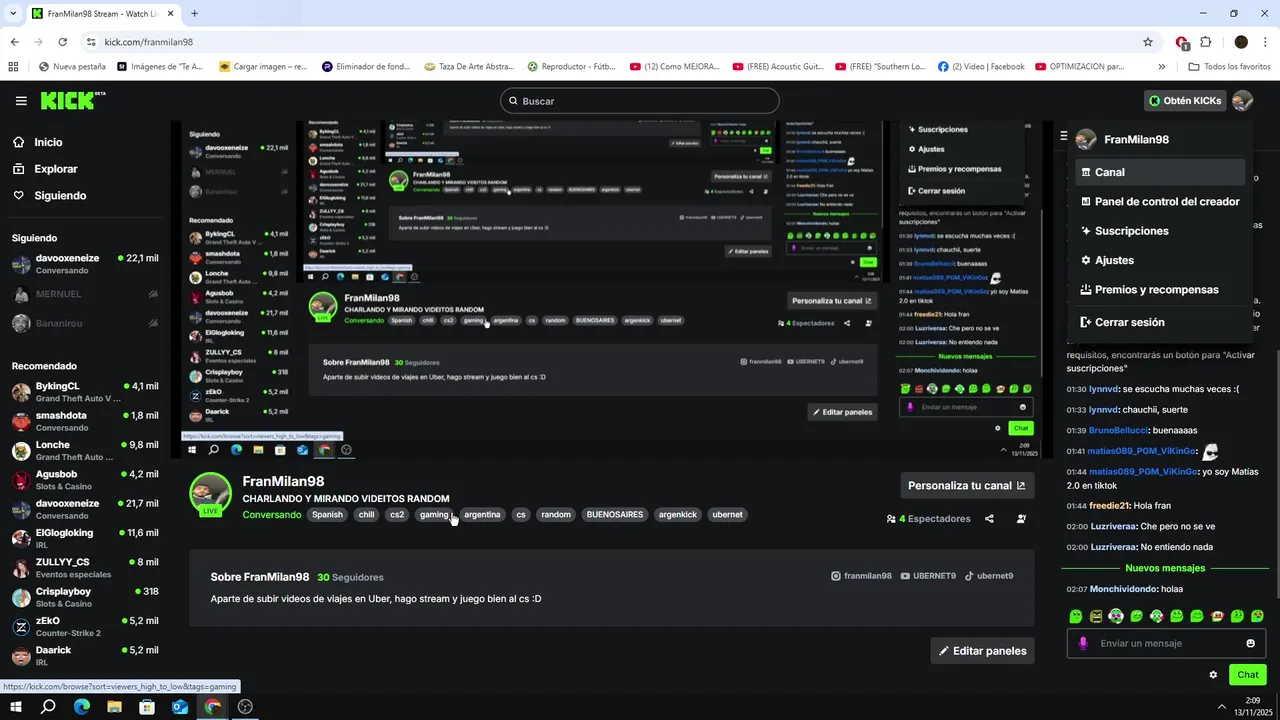Click Nuevos mensajes indicator
Viewport: 1280px width, 720px height.
click(x=1165, y=568)
